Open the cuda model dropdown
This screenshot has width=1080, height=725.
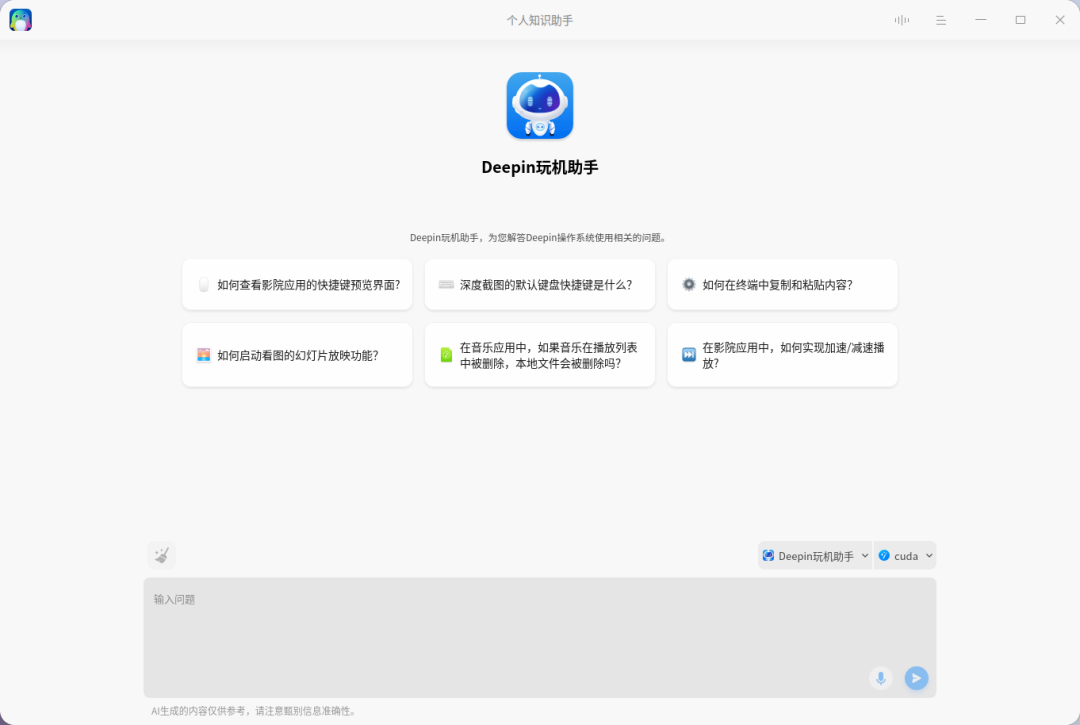905,556
